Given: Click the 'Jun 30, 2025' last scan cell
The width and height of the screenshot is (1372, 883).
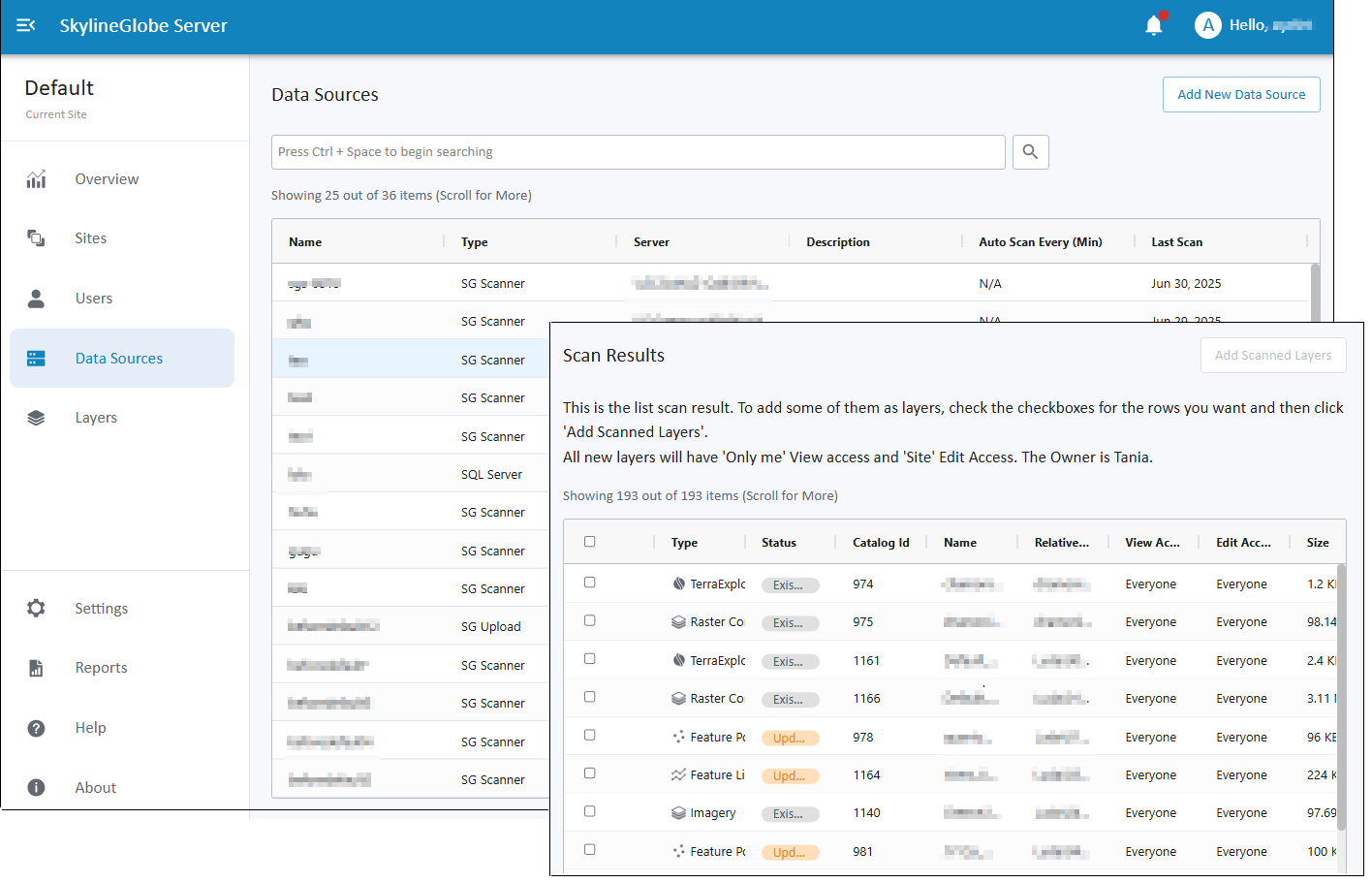Looking at the screenshot, I should [1186, 284].
